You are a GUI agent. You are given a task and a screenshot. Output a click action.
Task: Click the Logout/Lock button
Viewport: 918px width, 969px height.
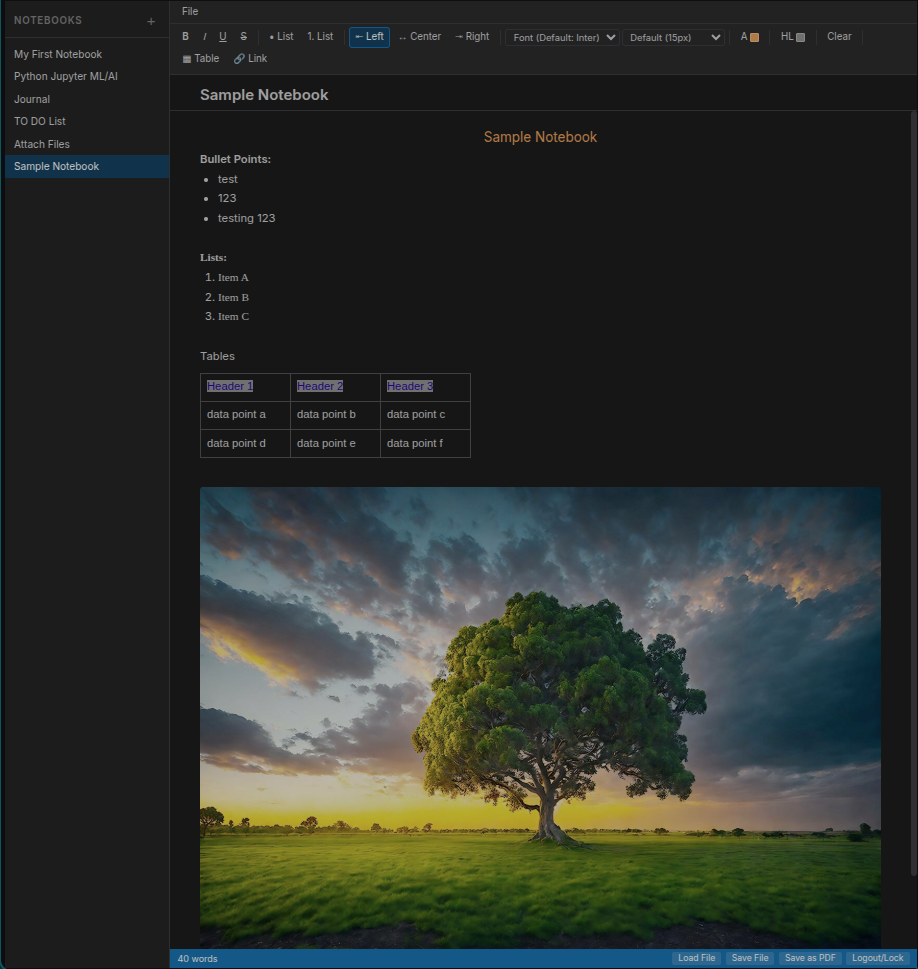point(877,958)
